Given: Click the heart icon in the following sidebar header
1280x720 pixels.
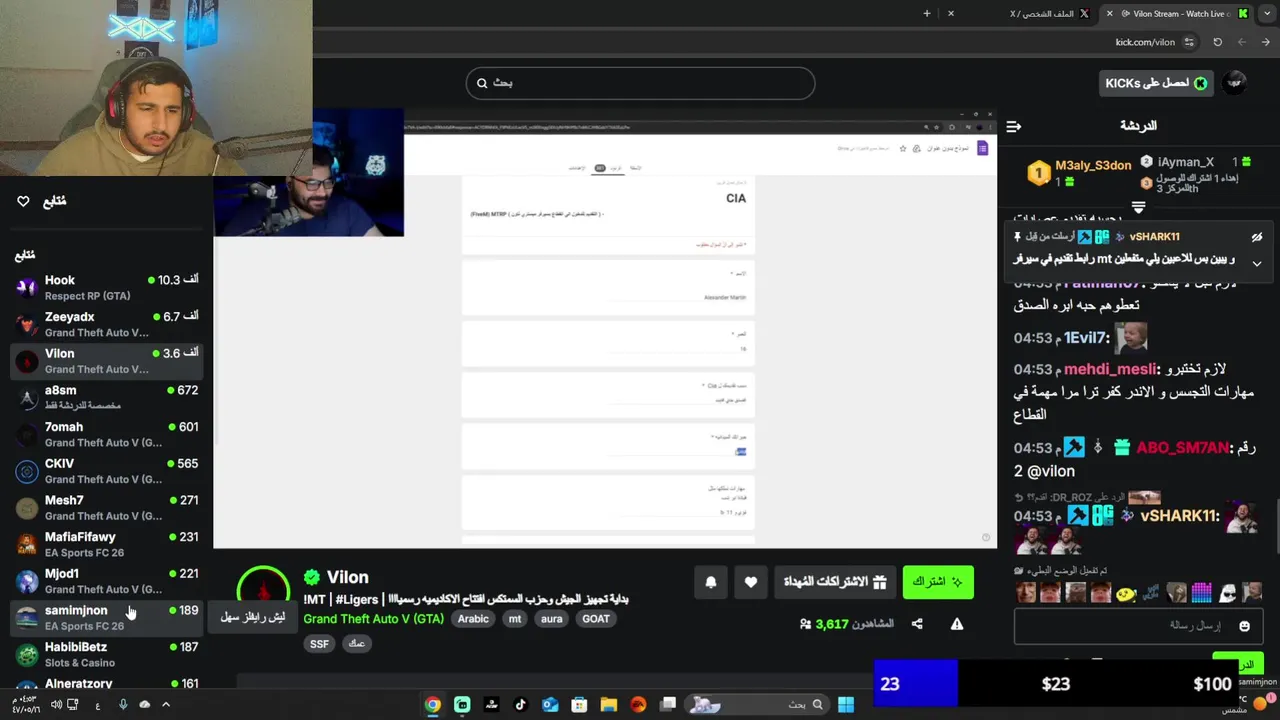Looking at the screenshot, I should coord(23,201).
